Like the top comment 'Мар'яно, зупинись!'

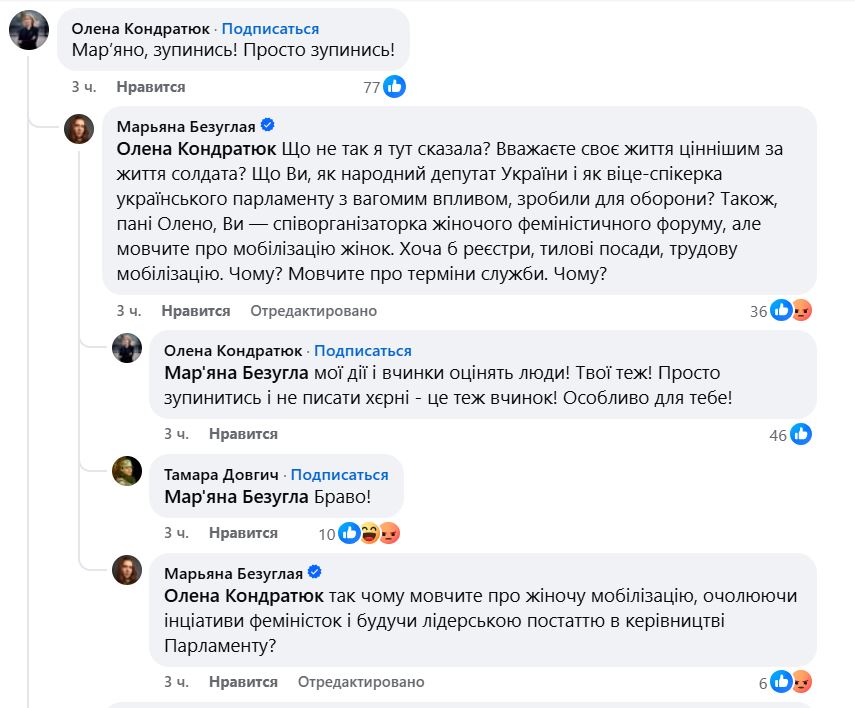coord(150,87)
